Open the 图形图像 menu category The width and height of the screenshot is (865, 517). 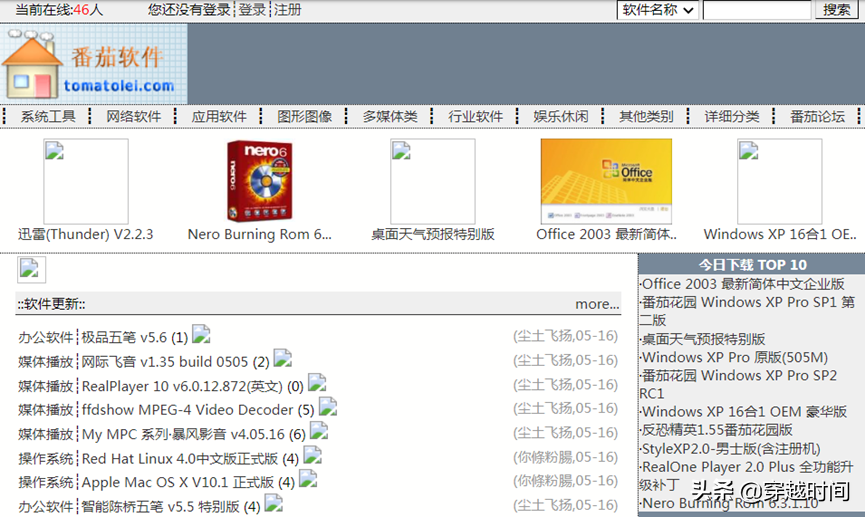pos(305,116)
